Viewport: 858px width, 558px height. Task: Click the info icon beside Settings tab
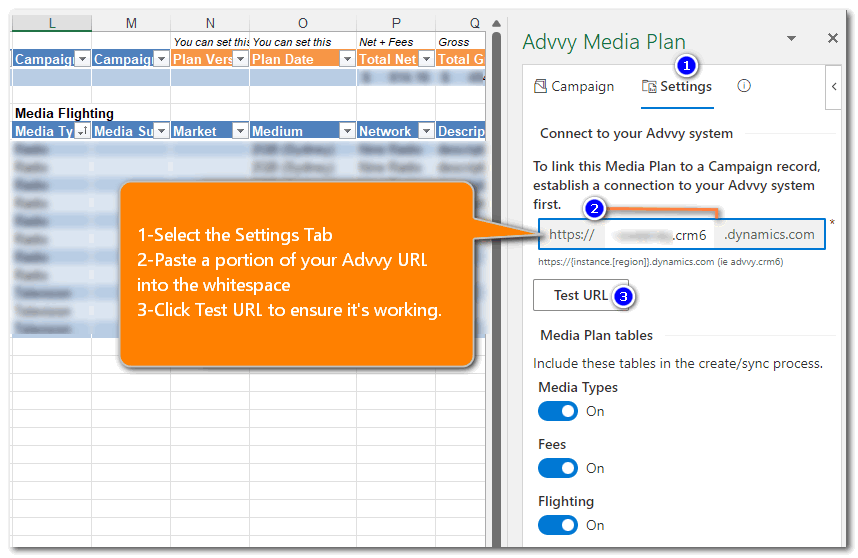pyautogui.click(x=744, y=86)
